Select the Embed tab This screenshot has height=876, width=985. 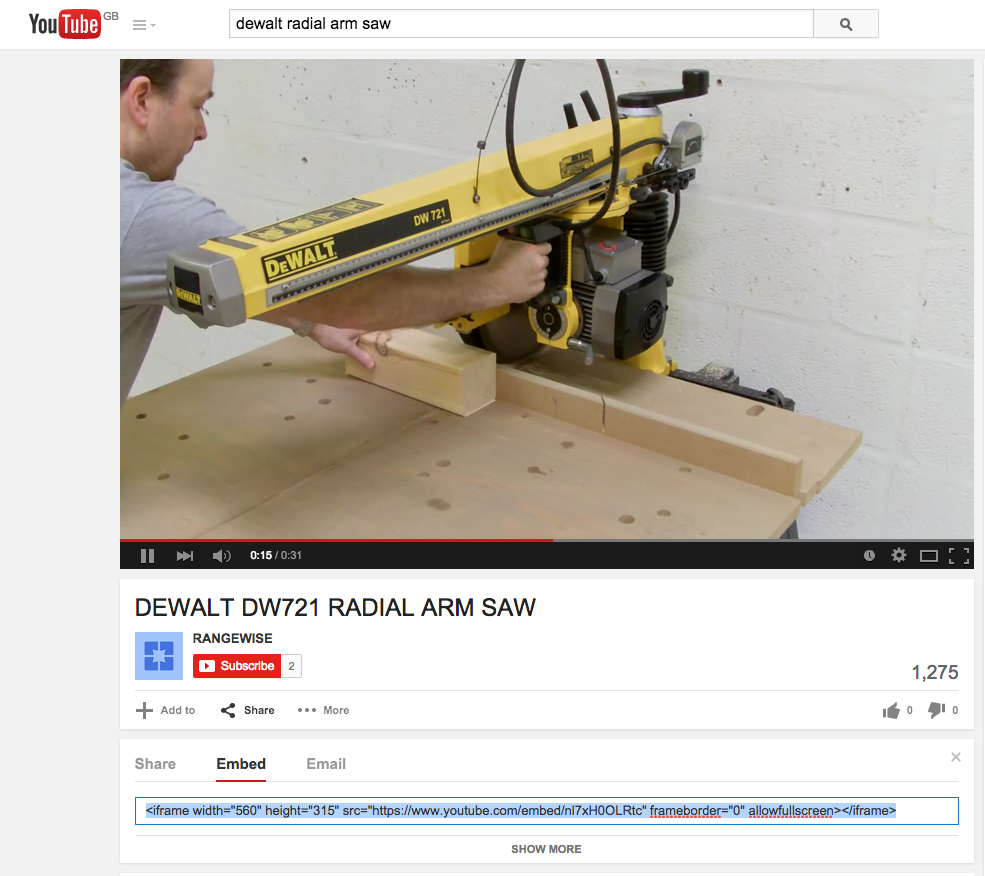[241, 764]
